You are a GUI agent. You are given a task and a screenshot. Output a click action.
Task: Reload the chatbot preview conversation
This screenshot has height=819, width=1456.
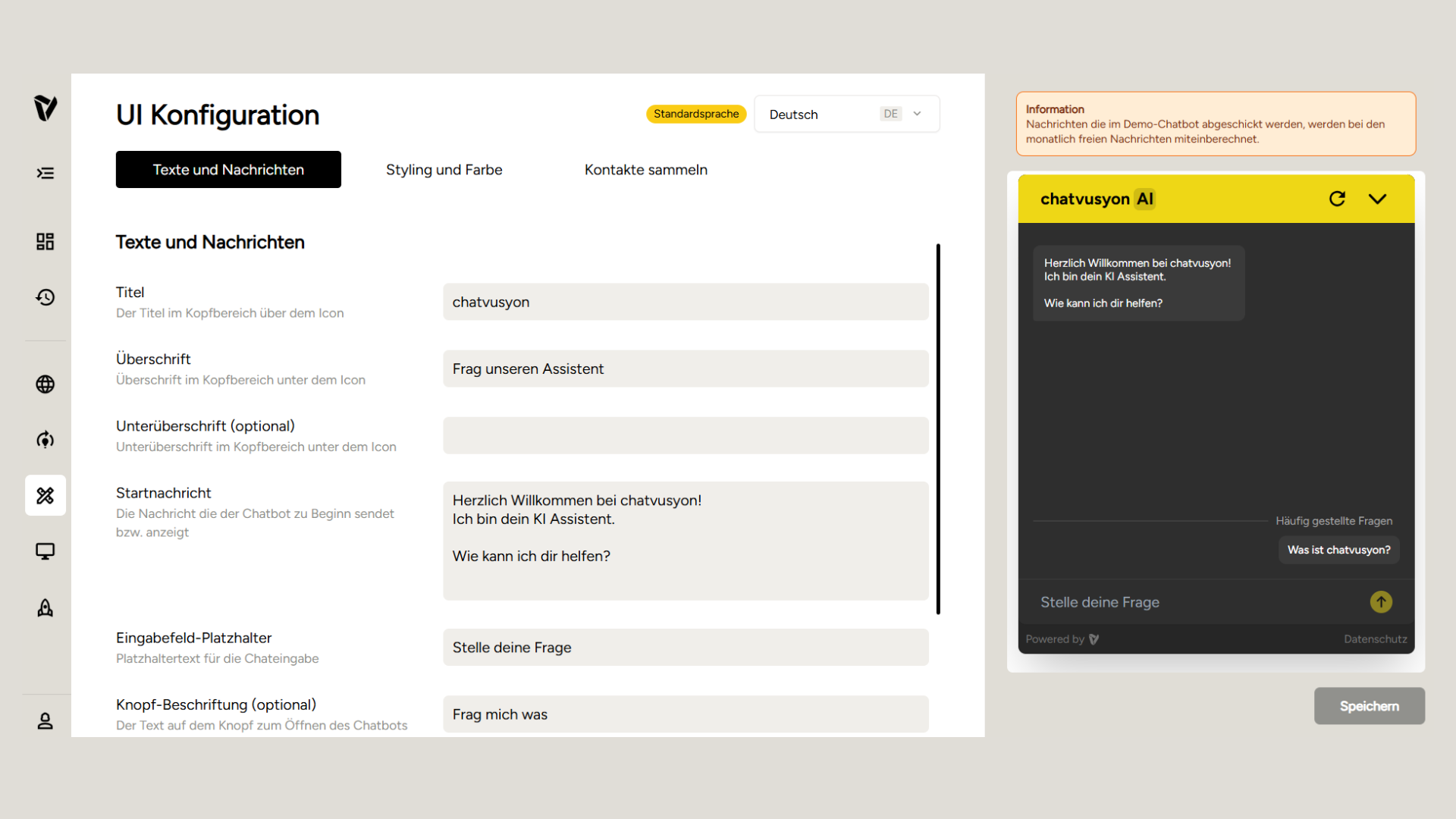[x=1337, y=199]
